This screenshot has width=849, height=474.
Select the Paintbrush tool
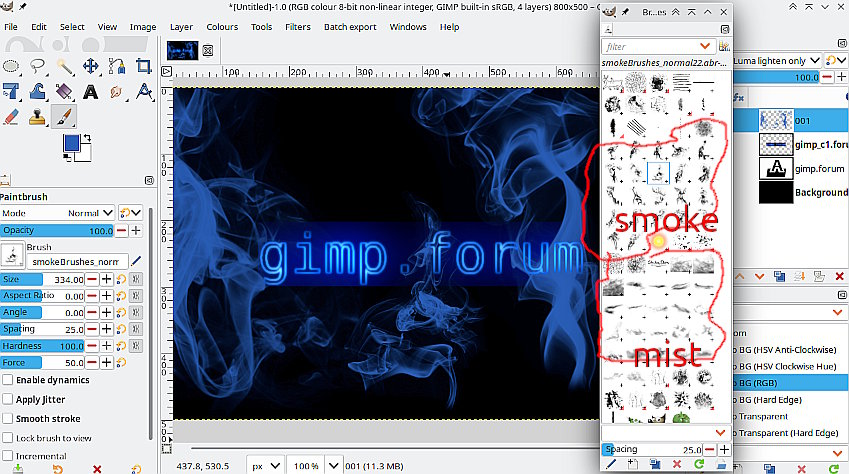(64, 116)
